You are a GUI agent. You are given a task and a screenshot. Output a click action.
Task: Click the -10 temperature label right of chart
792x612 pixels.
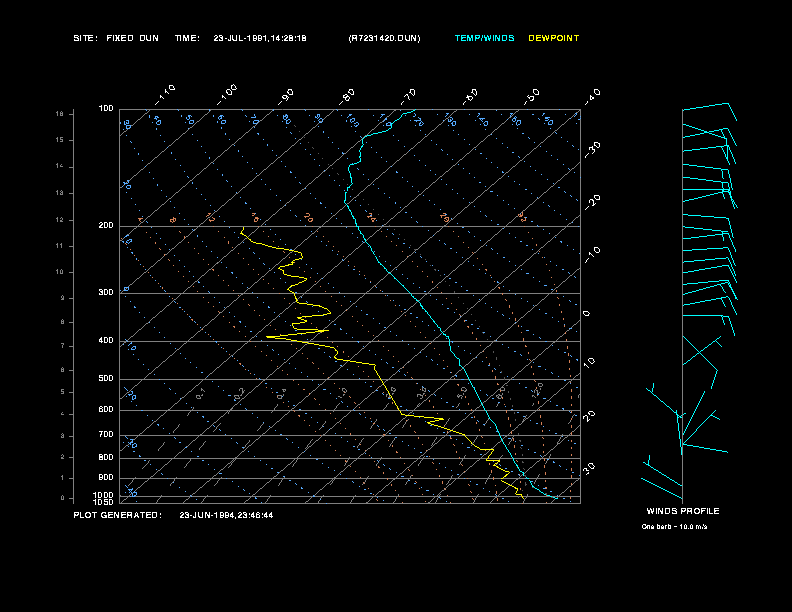tap(592, 255)
